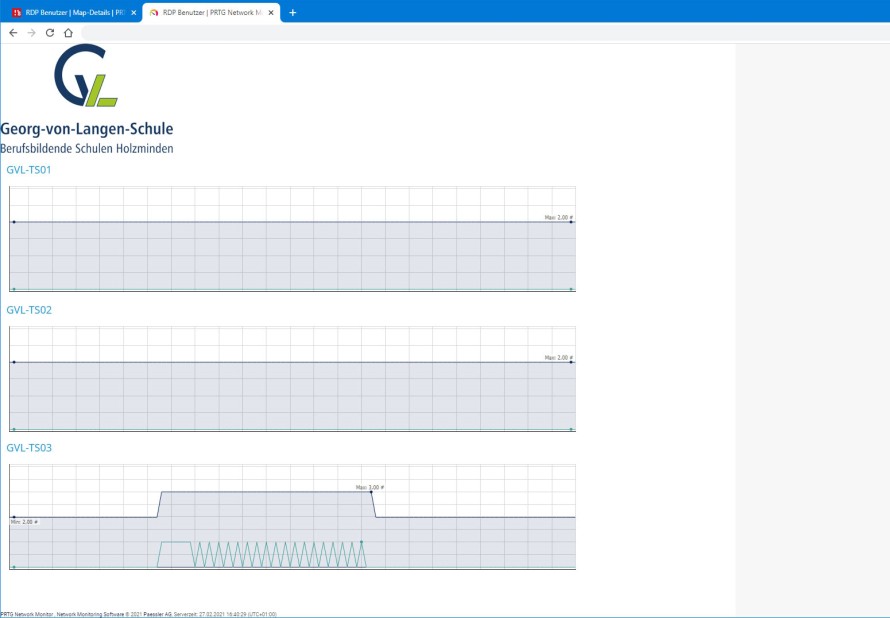Click the GVL-TS01 graph area
The height and width of the screenshot is (618, 890).
(292, 239)
